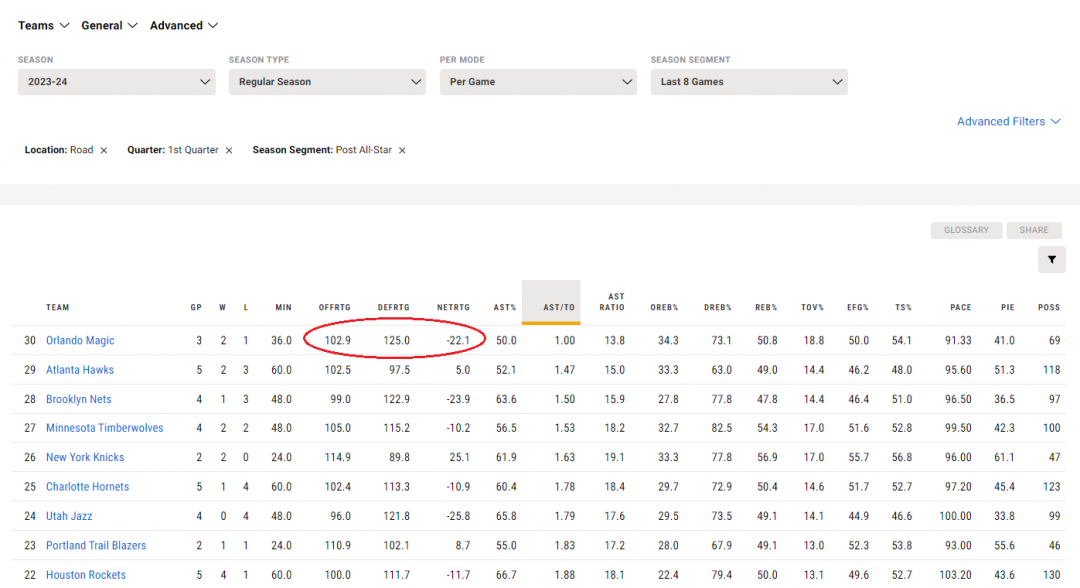Select Brooklyn Nets OFFRTG value 99.0

tap(340, 399)
